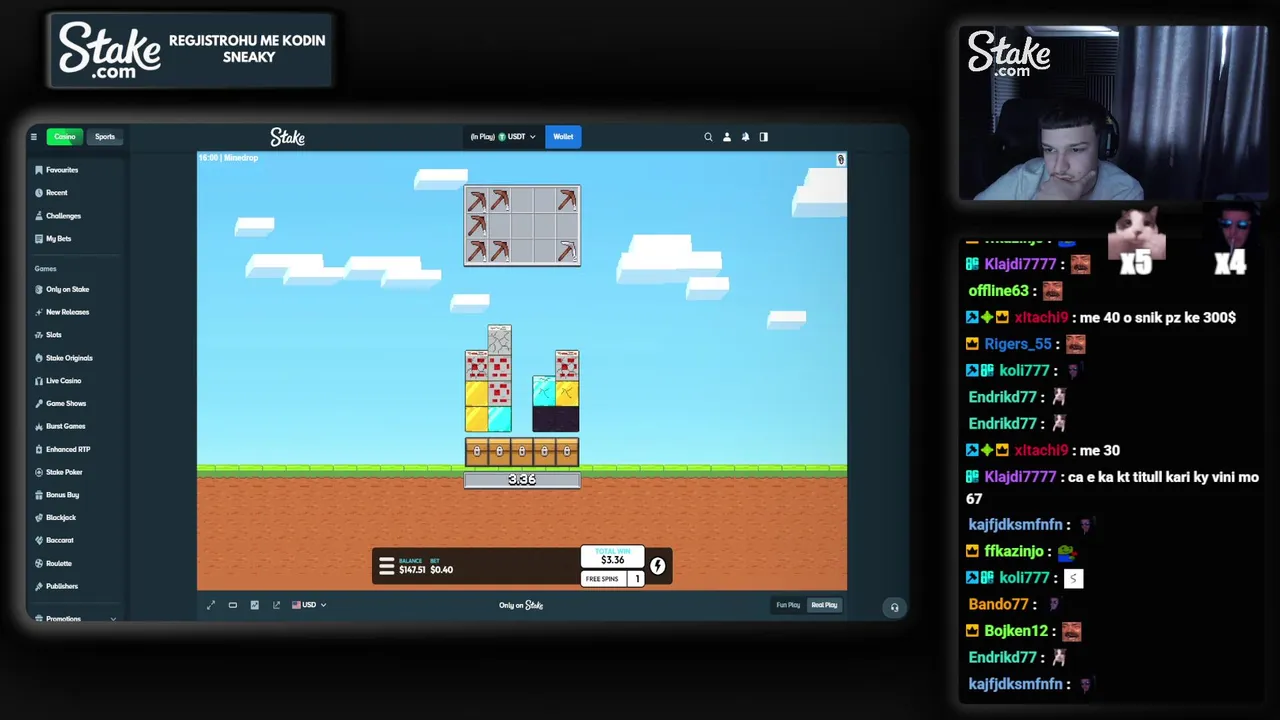Expand the USDT balance currency dropdown
Viewport: 1280px width, 720px height.
[x=503, y=137]
